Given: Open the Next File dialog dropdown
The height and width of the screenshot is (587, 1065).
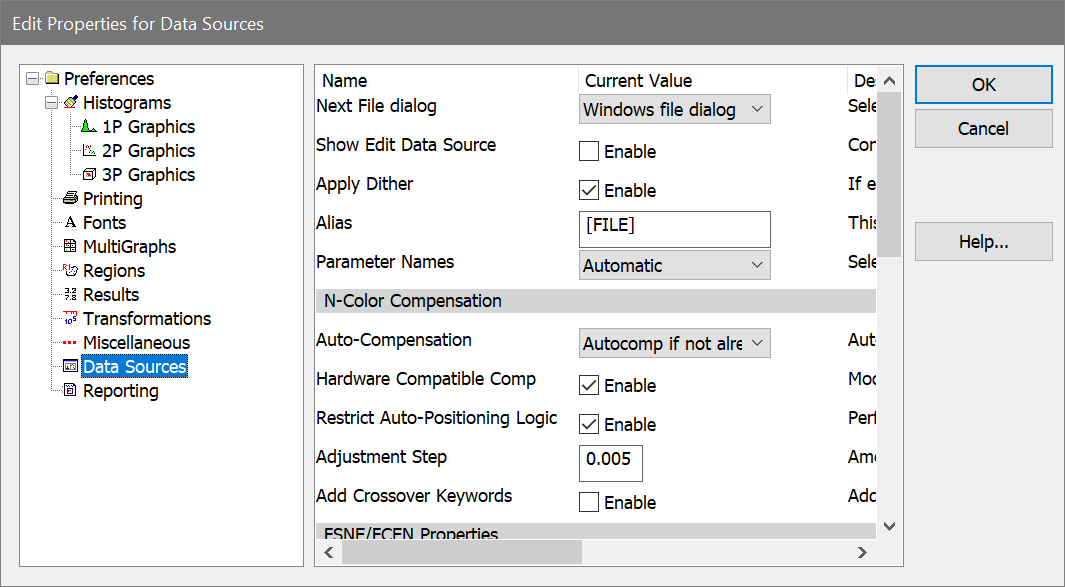Looking at the screenshot, I should click(674, 109).
